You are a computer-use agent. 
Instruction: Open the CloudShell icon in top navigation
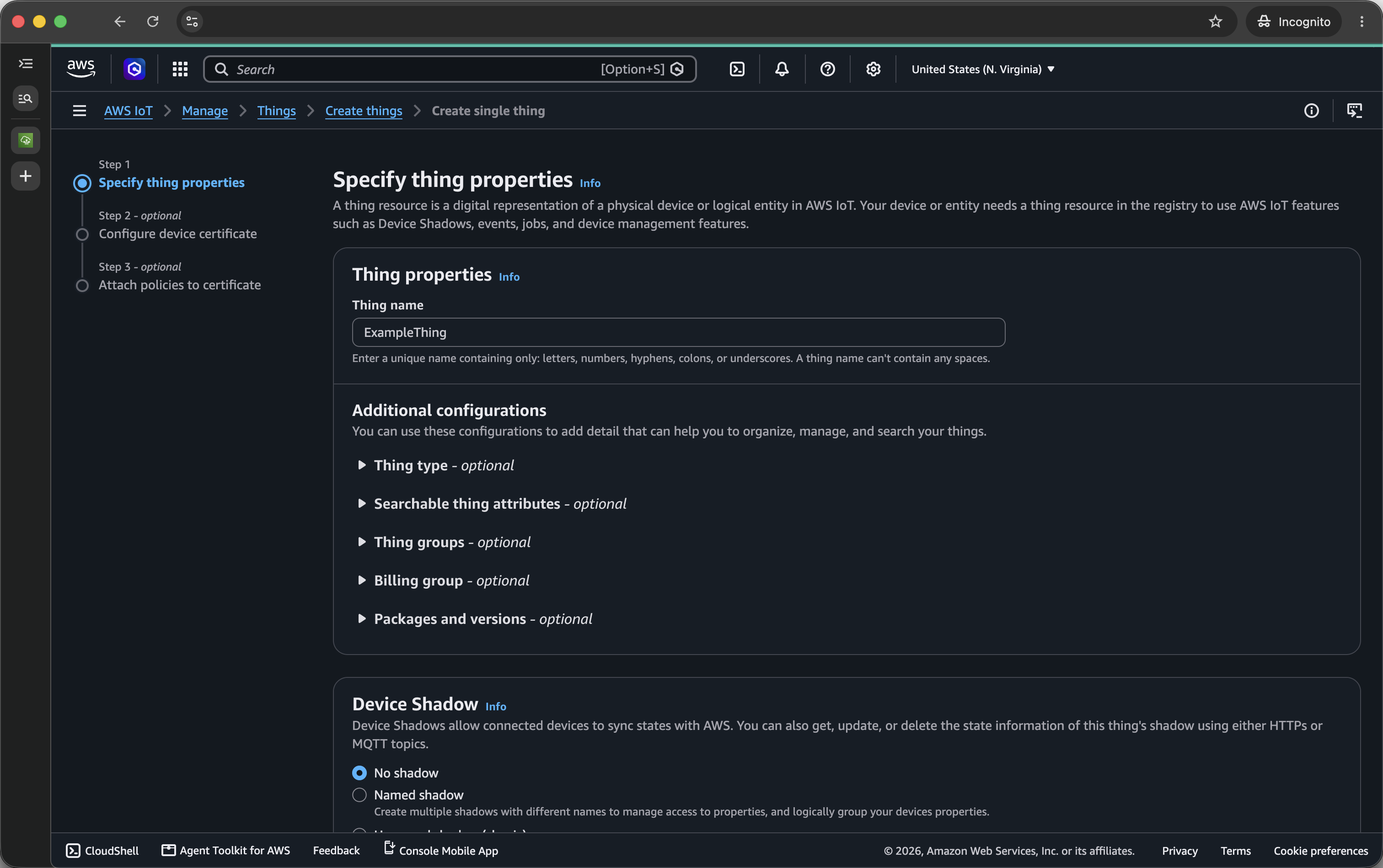click(x=737, y=69)
